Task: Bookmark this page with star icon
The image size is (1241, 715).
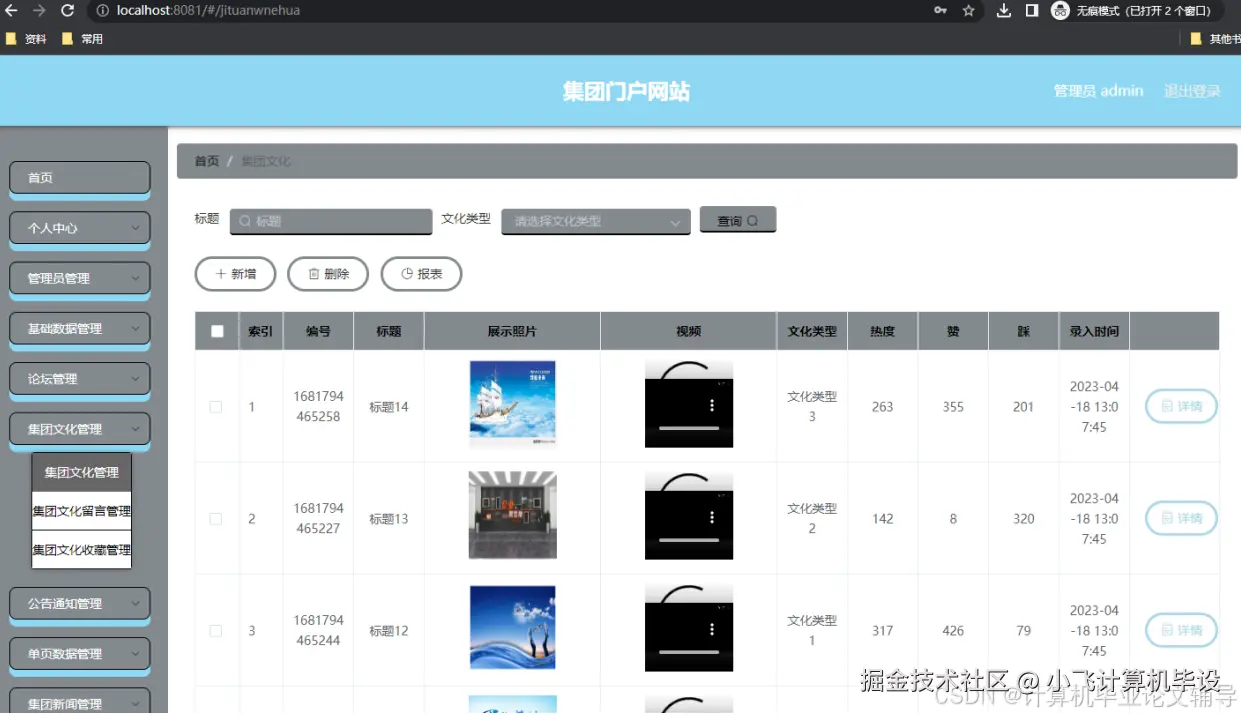Action: click(x=968, y=10)
